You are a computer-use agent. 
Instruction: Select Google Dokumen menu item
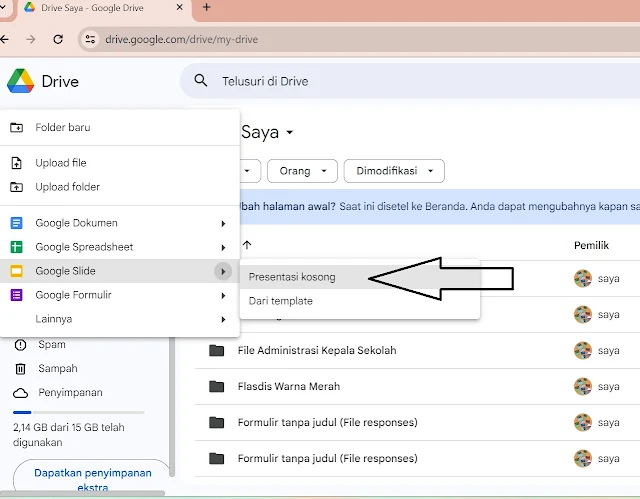(x=120, y=223)
